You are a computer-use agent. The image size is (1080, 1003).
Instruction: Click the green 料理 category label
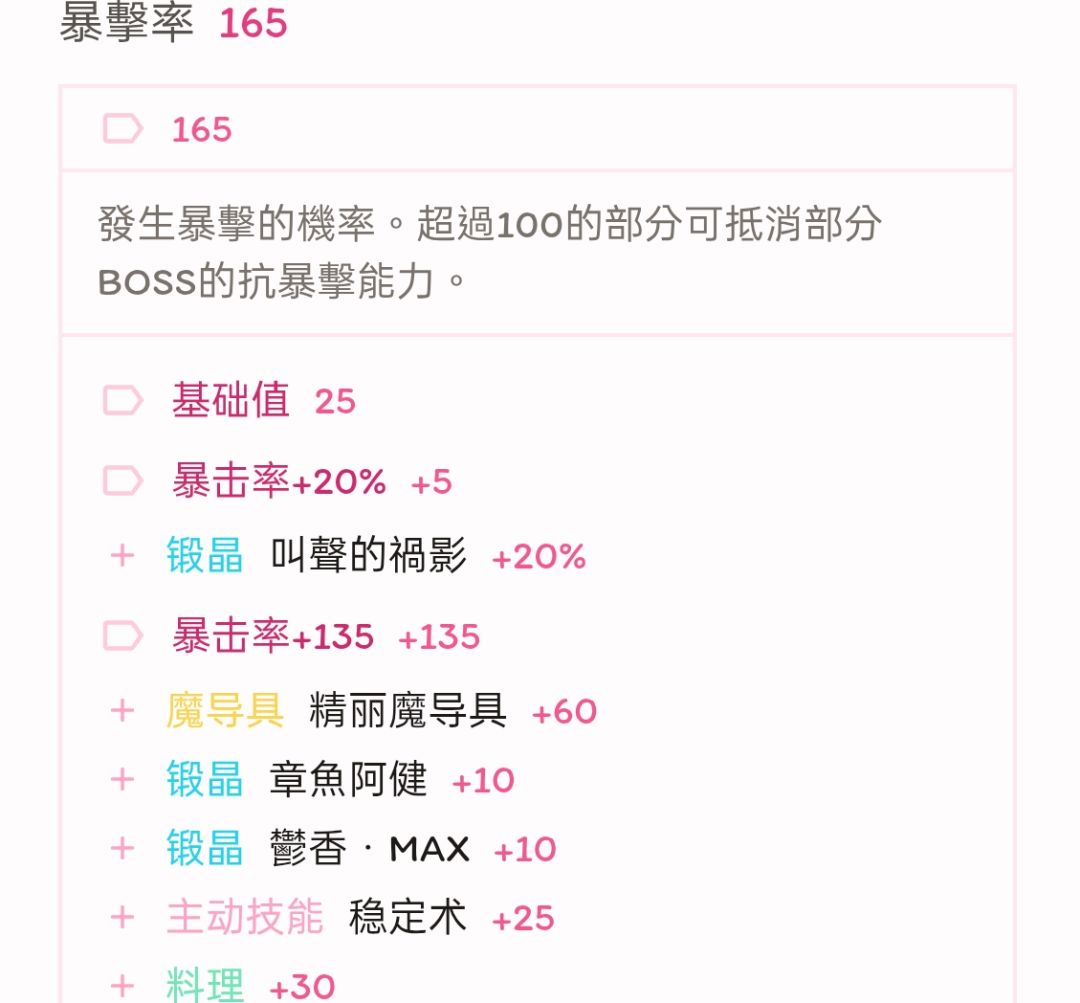205,986
